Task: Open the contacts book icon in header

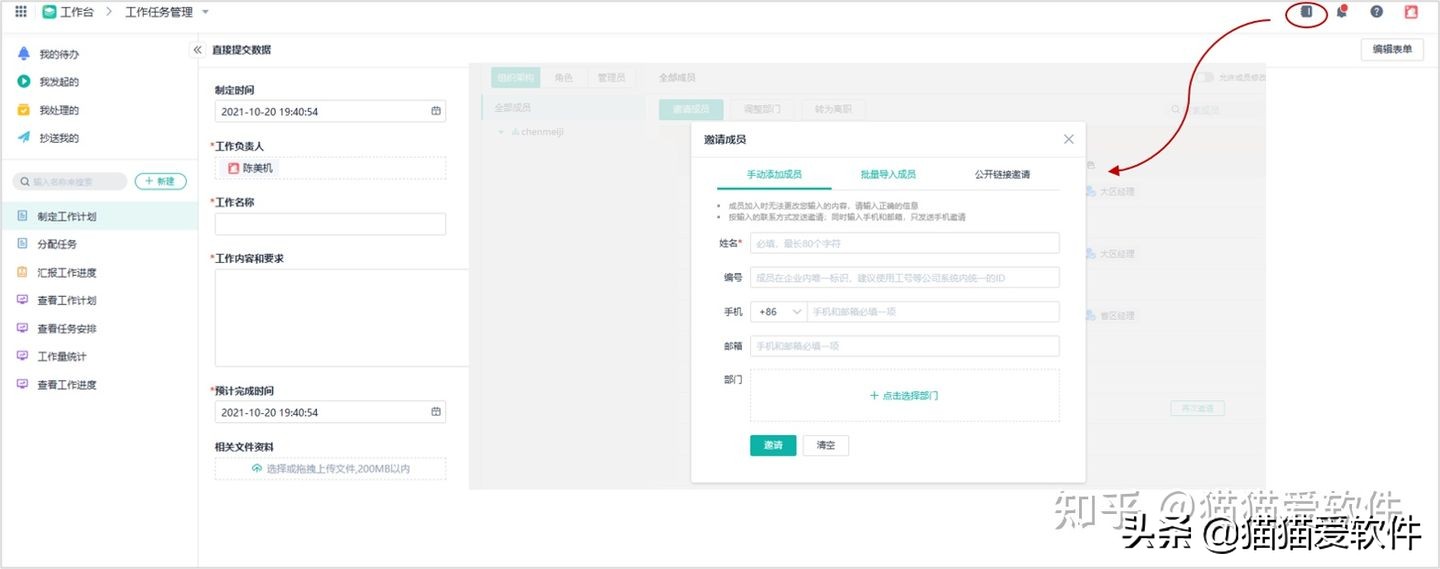Action: point(1306,12)
